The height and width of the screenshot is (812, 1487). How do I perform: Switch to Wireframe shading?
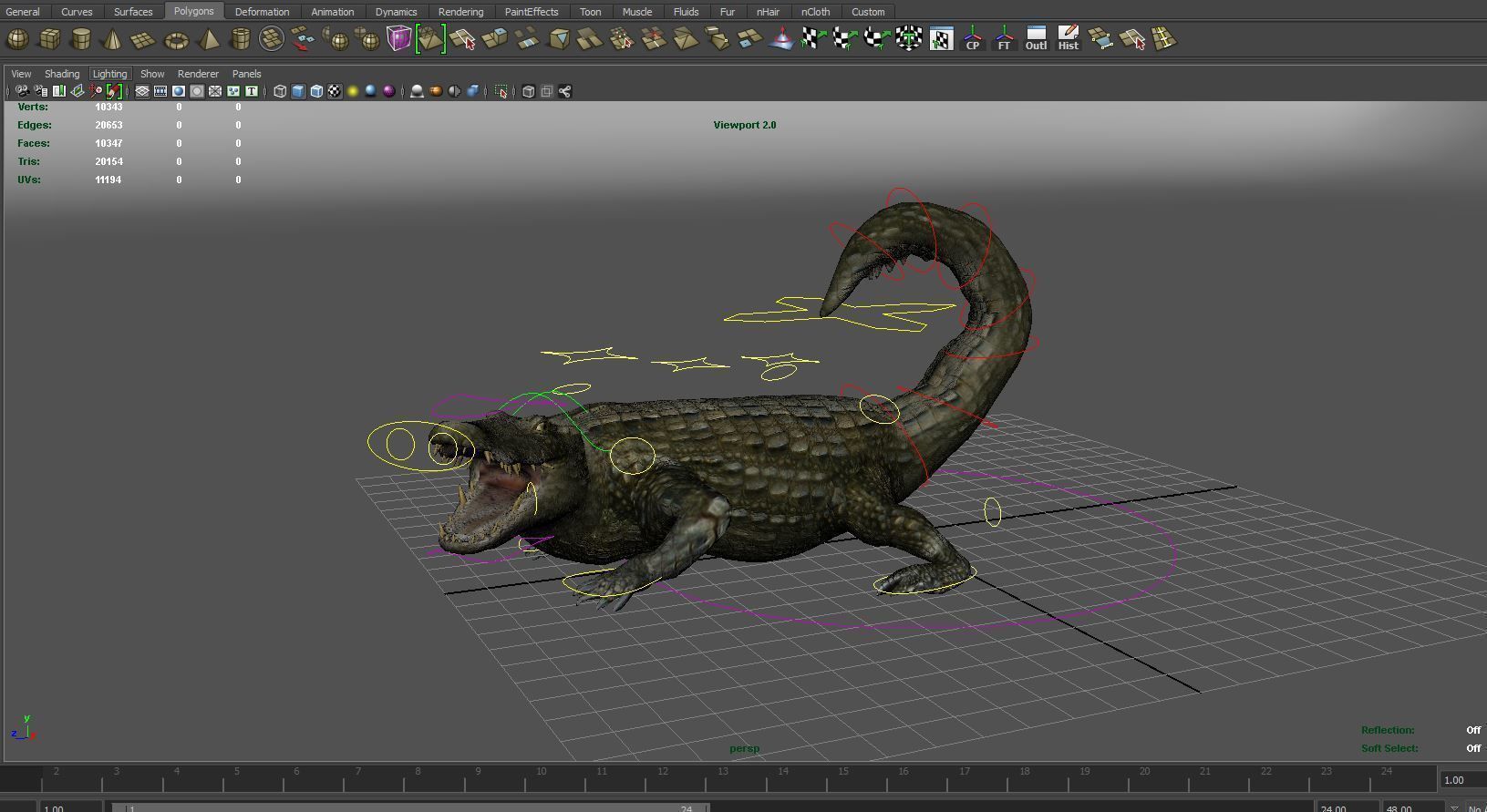coord(280,91)
